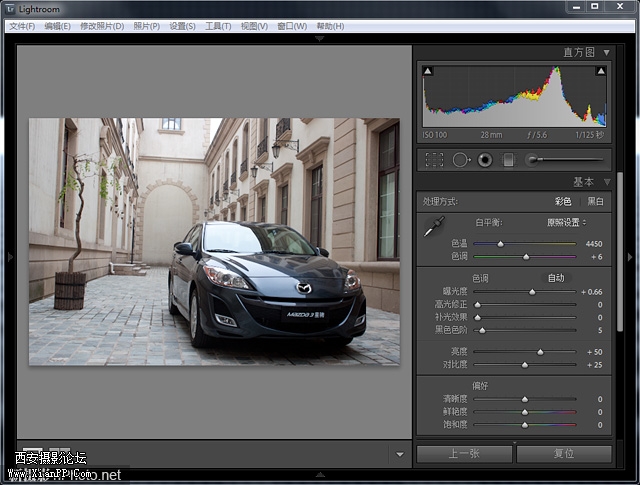This screenshot has height=485, width=640.
Task: Adjust the 对比度 contrast slider handle
Action: click(x=525, y=365)
